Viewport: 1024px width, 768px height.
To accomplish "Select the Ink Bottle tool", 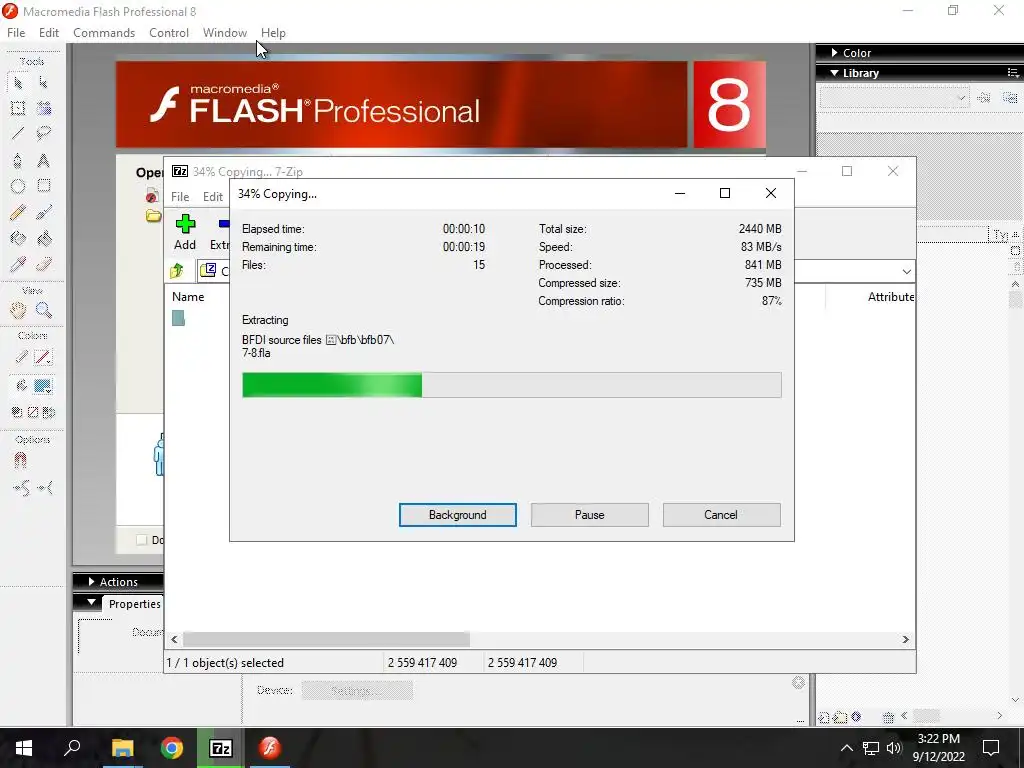I will tap(18, 238).
